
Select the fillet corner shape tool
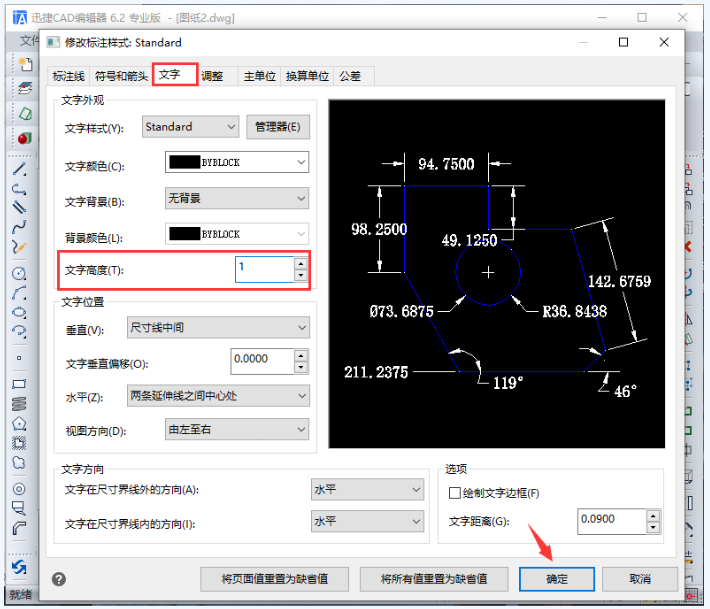[19, 528]
